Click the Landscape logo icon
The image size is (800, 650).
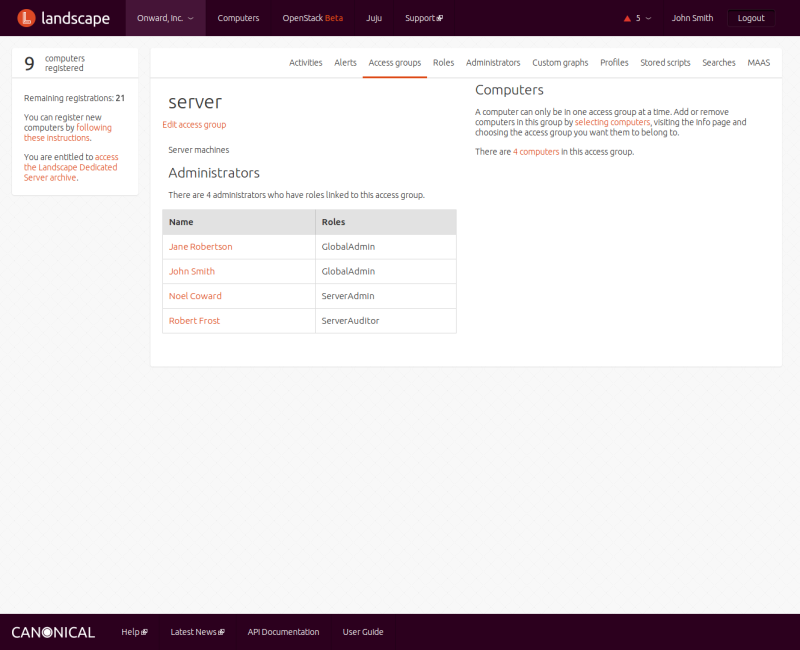[x=27, y=18]
